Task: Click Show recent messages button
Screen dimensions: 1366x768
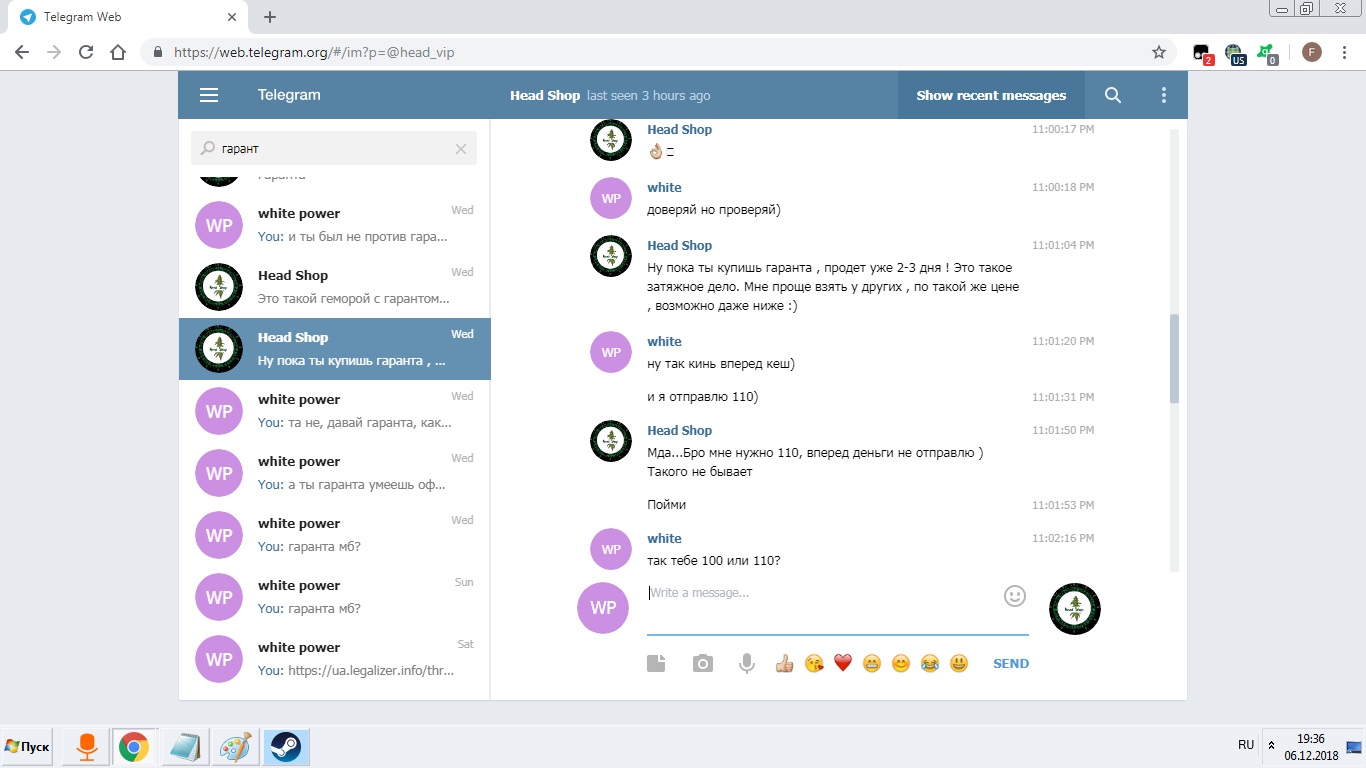Action: point(991,95)
